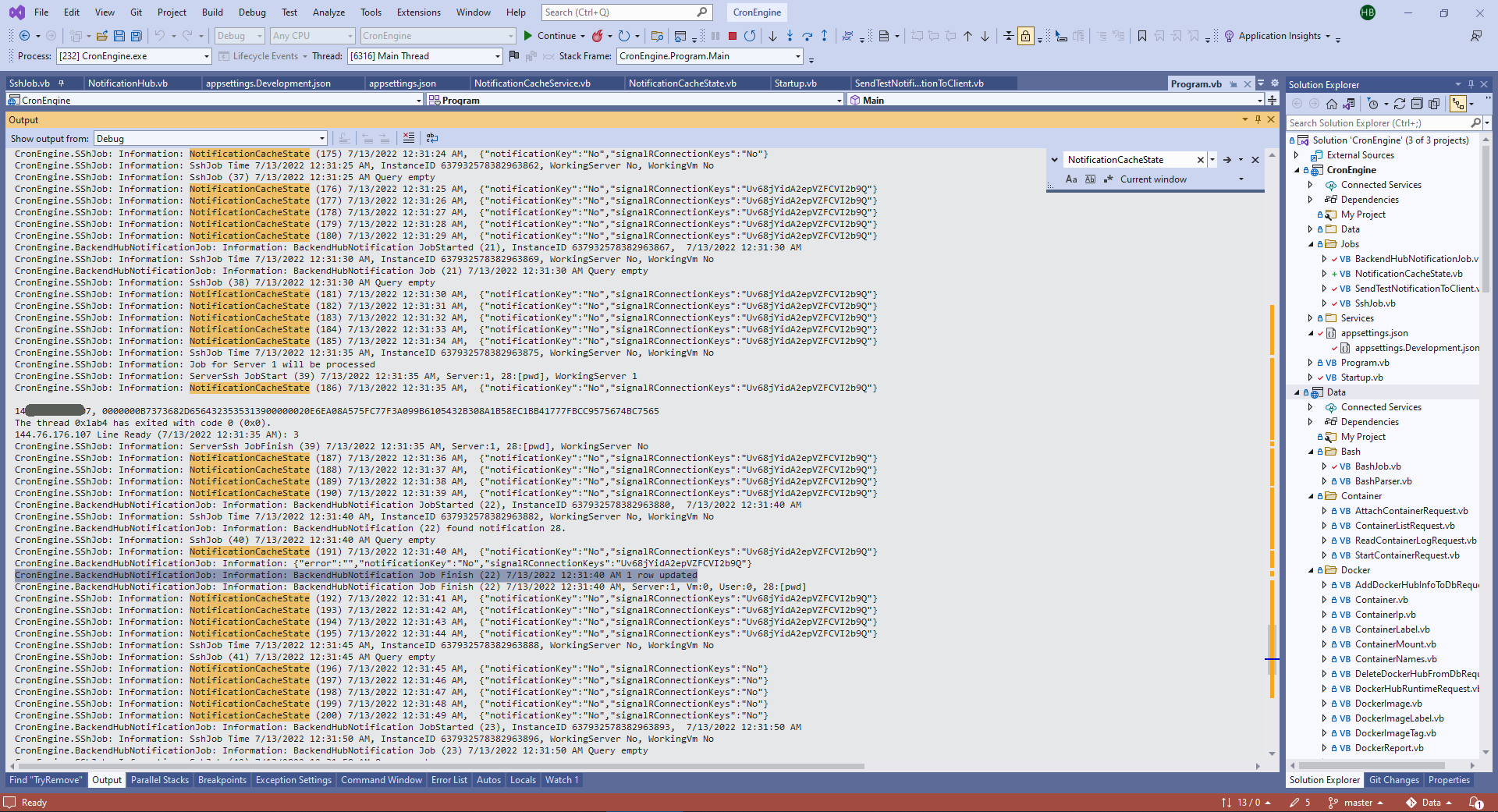Click the Open File folder icon
Viewport: 1498px width, 812px height.
[x=101, y=36]
